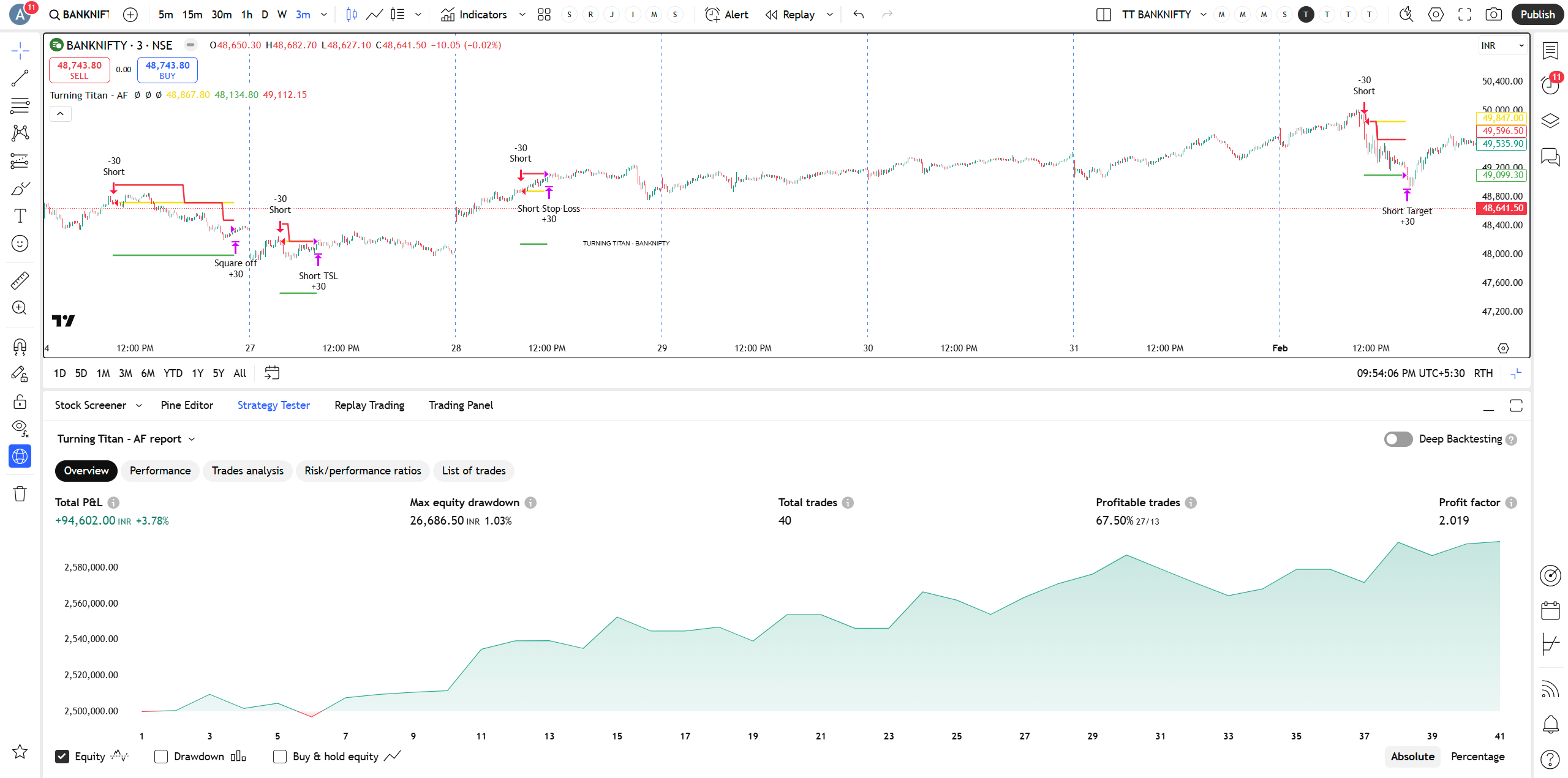This screenshot has width=1568, height=778.
Task: Open the Fibonacci retracement tools
Action: pyautogui.click(x=20, y=106)
